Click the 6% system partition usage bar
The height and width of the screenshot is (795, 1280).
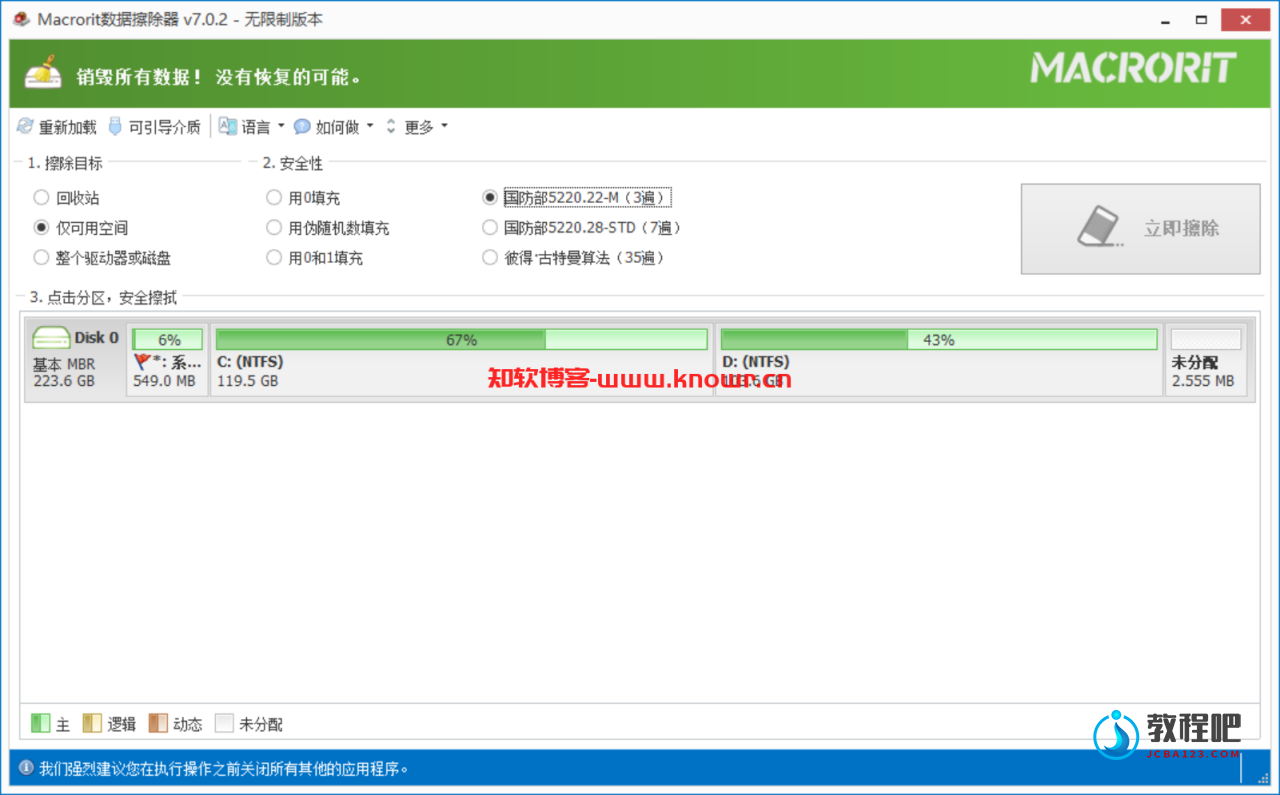[x=168, y=340]
